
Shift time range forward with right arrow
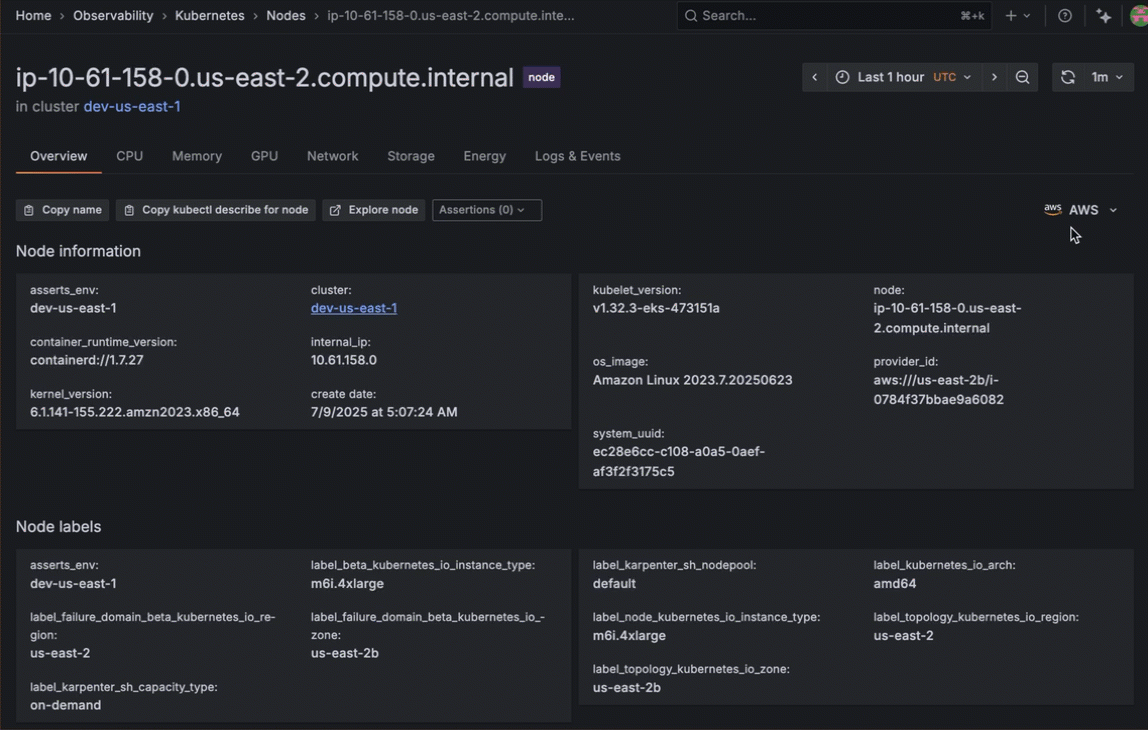point(995,77)
